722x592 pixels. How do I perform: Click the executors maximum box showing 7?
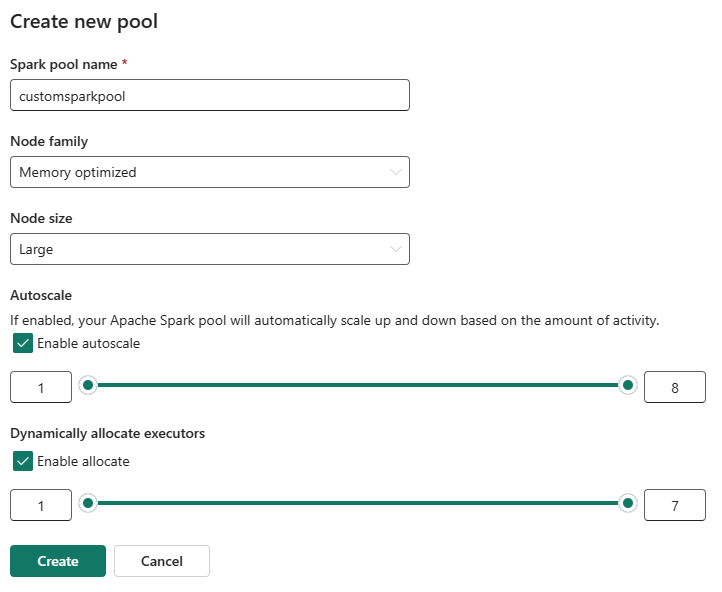pos(675,505)
